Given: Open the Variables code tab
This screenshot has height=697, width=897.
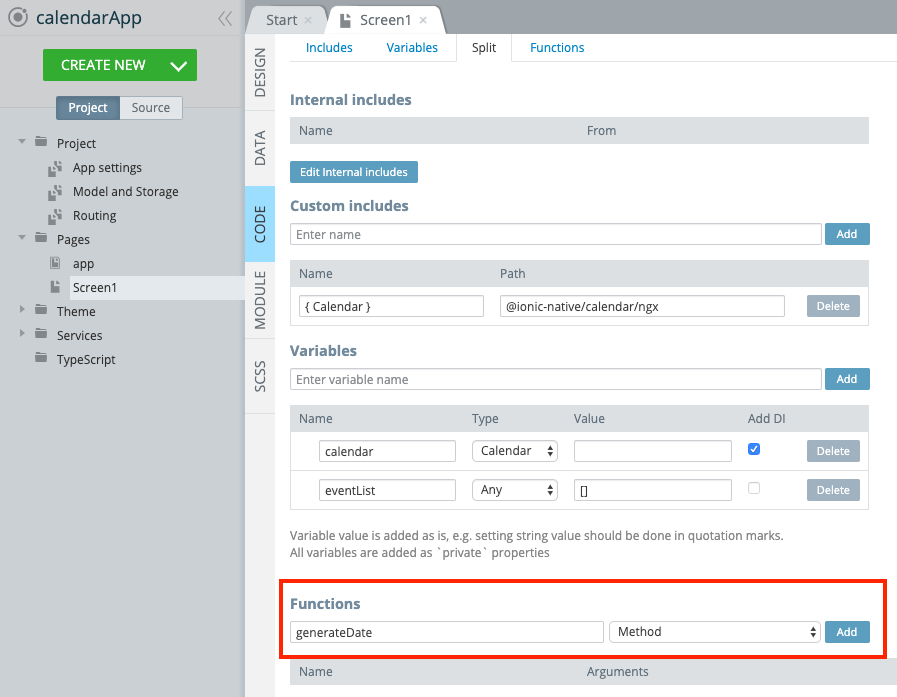Looking at the screenshot, I should click(x=412, y=47).
